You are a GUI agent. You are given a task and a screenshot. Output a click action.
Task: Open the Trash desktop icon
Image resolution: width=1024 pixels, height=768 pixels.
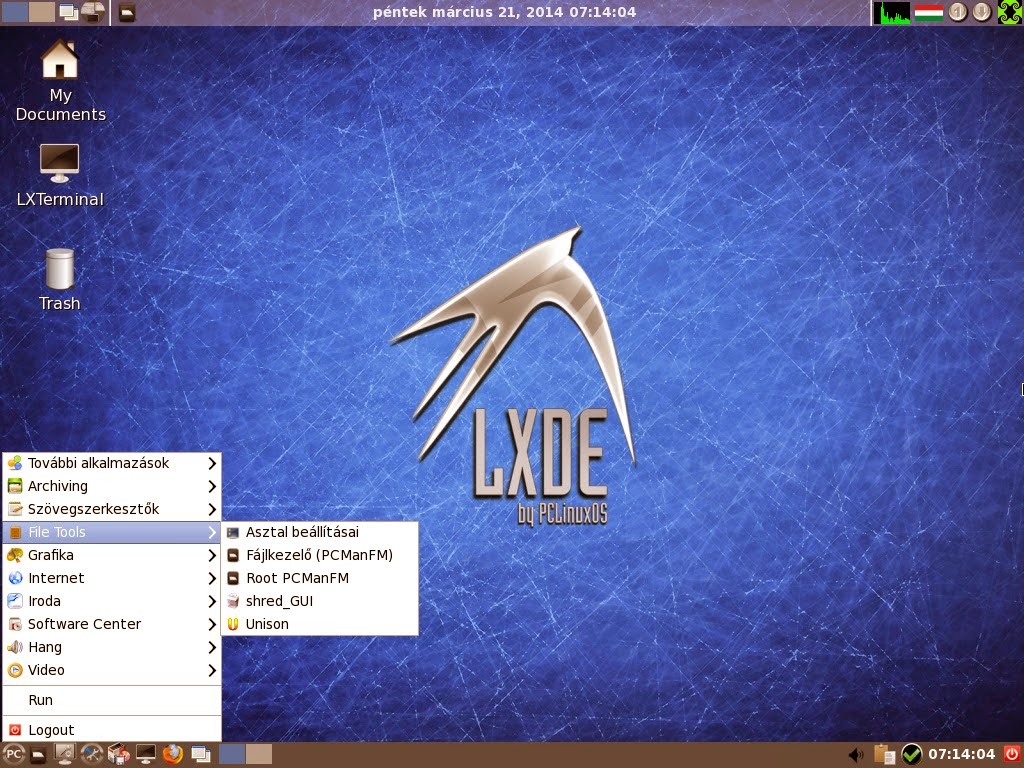point(59,280)
